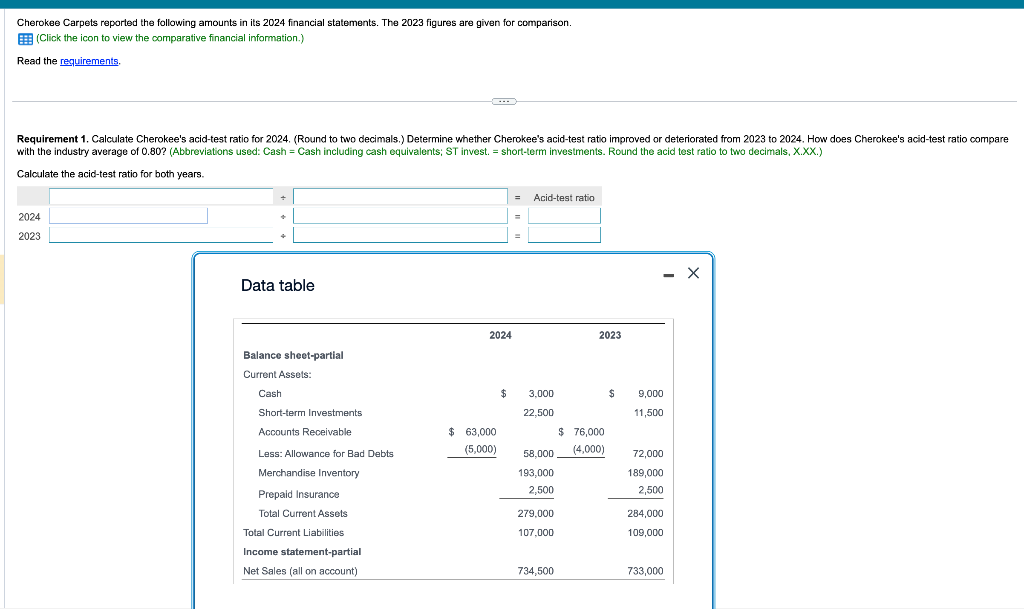
Task: Click the current liabilities value 109,000
Action: coord(645,533)
